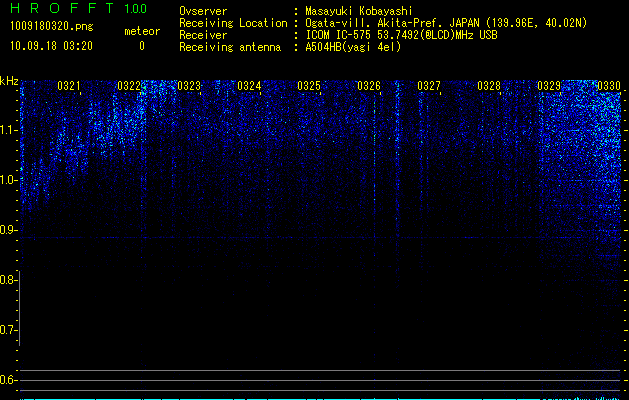
Task: Click the Ovserver field label
Action: 203,11
